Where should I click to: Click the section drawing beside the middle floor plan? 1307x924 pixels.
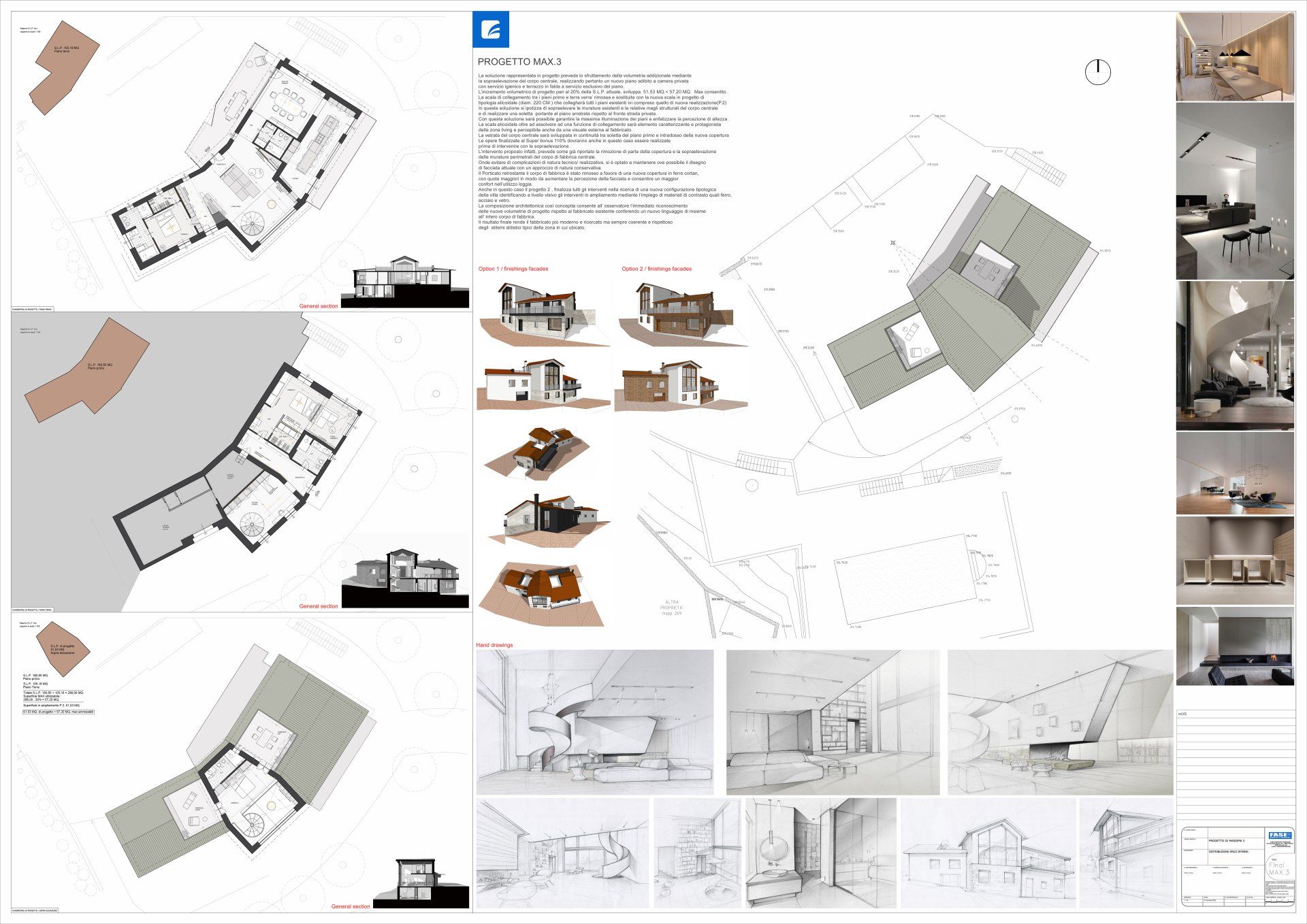(x=405, y=578)
